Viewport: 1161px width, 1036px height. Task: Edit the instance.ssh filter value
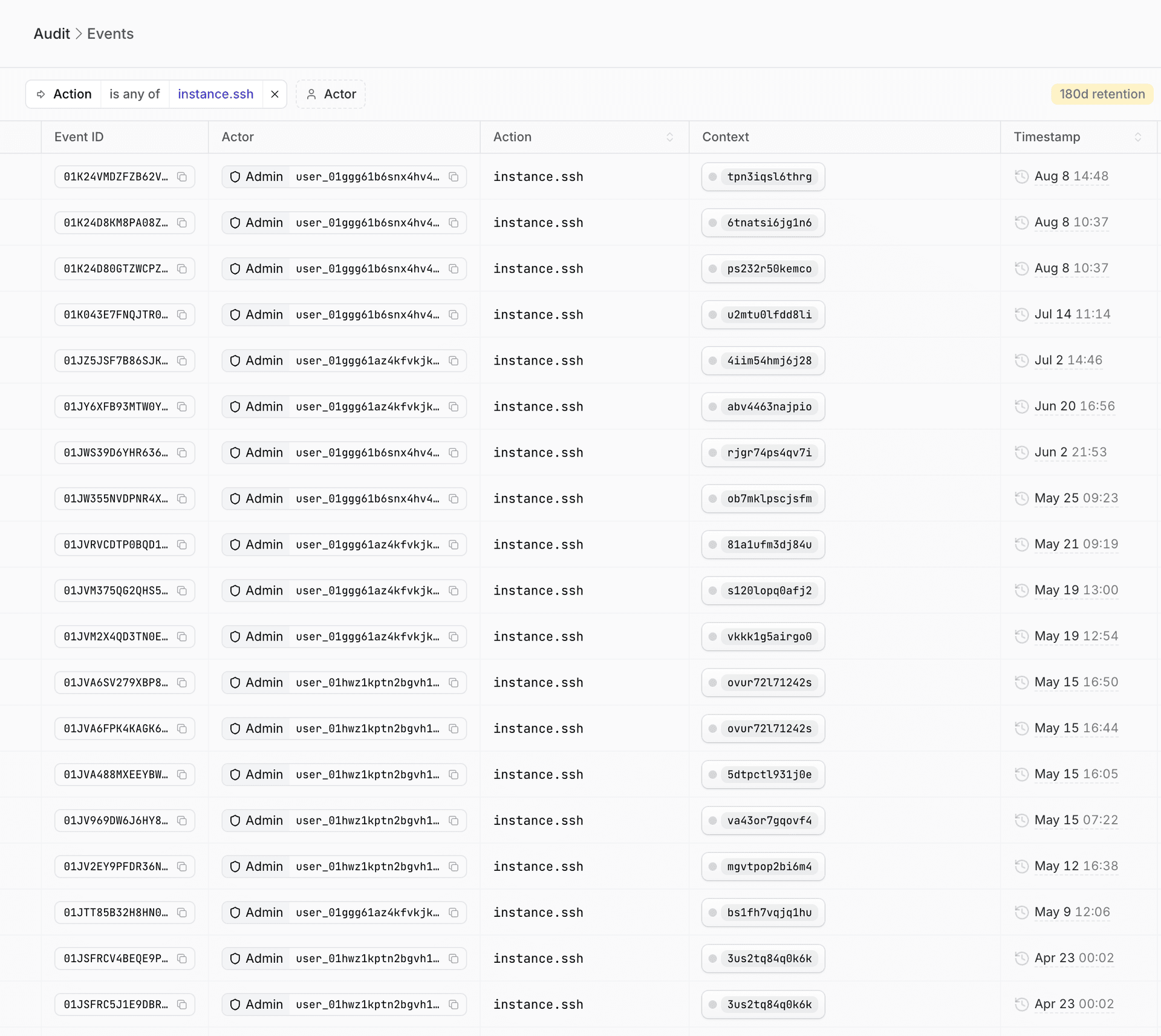[215, 94]
